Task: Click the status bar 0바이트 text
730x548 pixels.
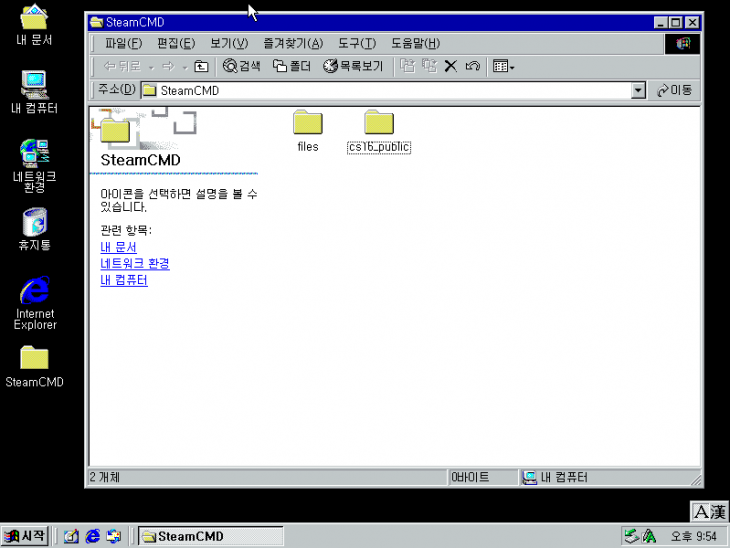Action: pos(470,477)
